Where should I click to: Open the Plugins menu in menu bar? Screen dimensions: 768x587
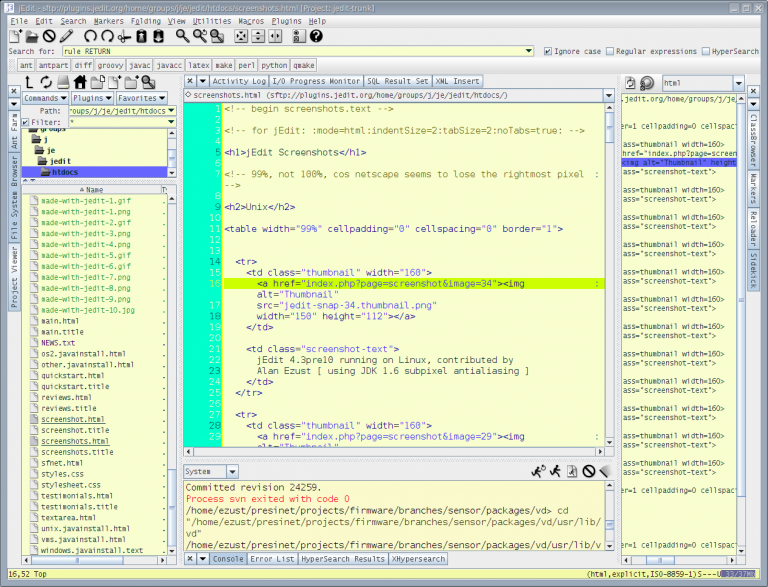(286, 21)
